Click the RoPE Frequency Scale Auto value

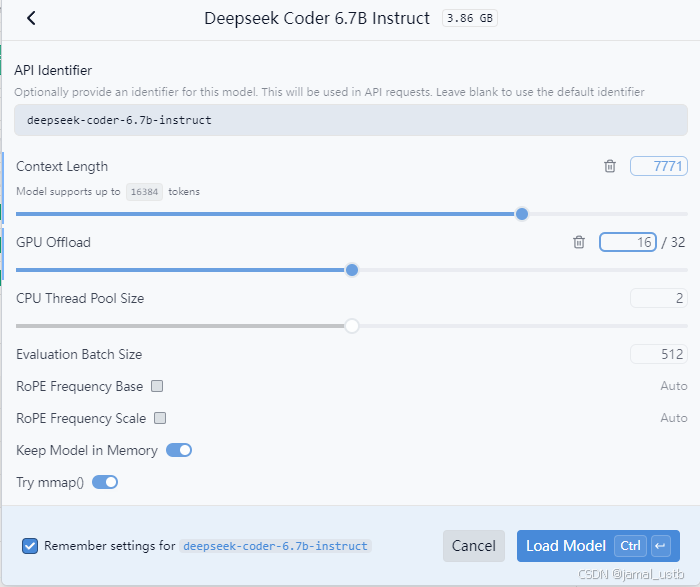tap(674, 418)
